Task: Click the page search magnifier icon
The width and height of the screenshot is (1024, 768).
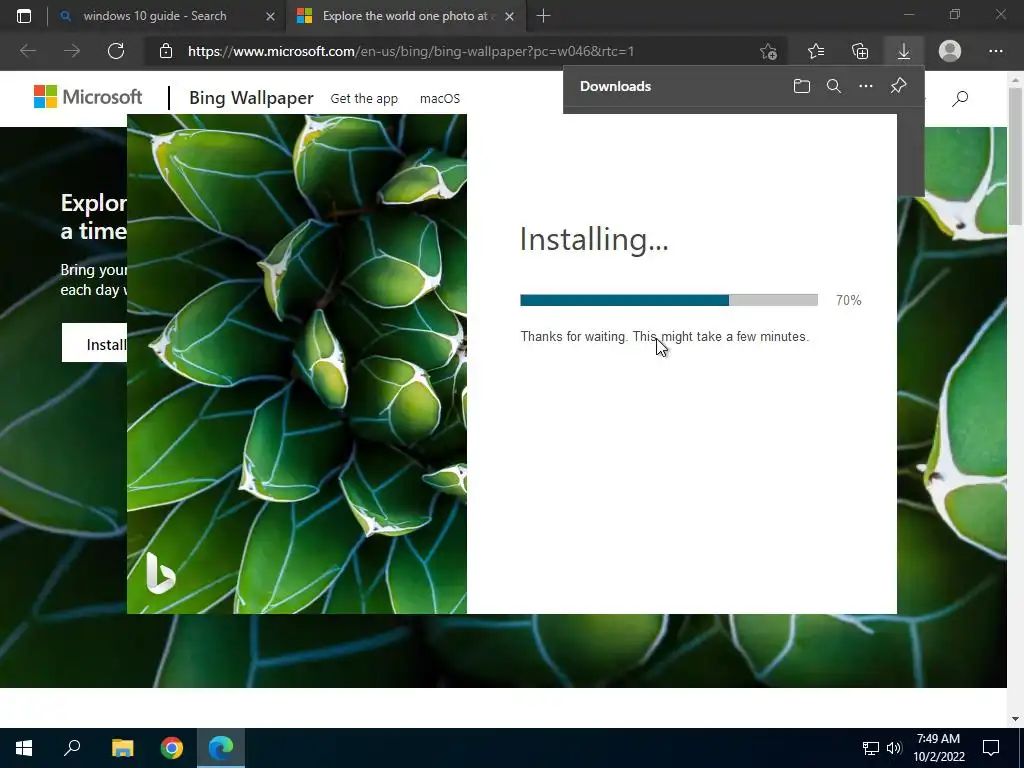Action: [x=959, y=99]
